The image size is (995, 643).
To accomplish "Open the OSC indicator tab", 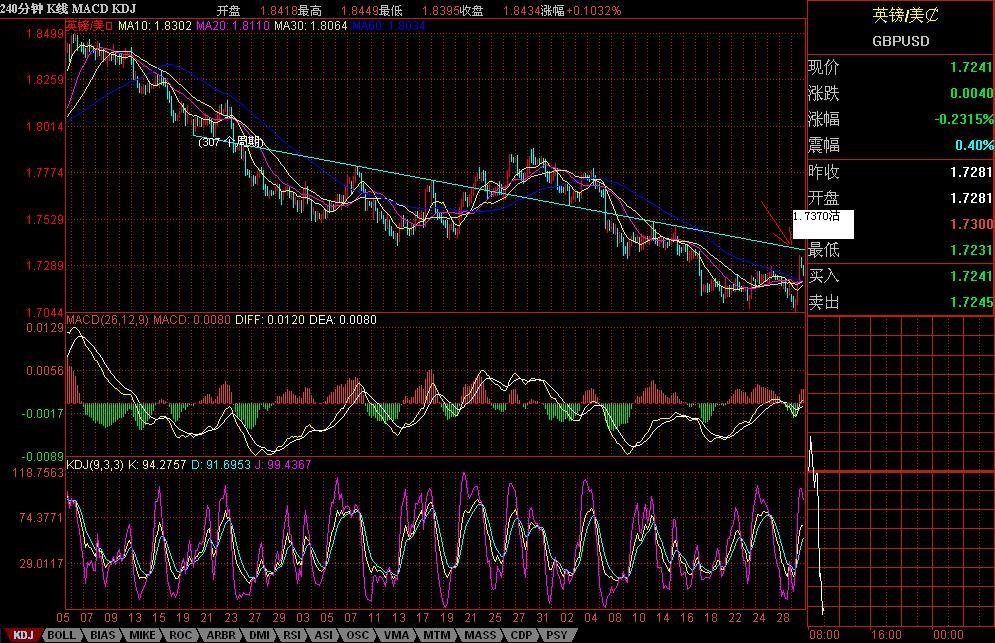I will [x=357, y=635].
